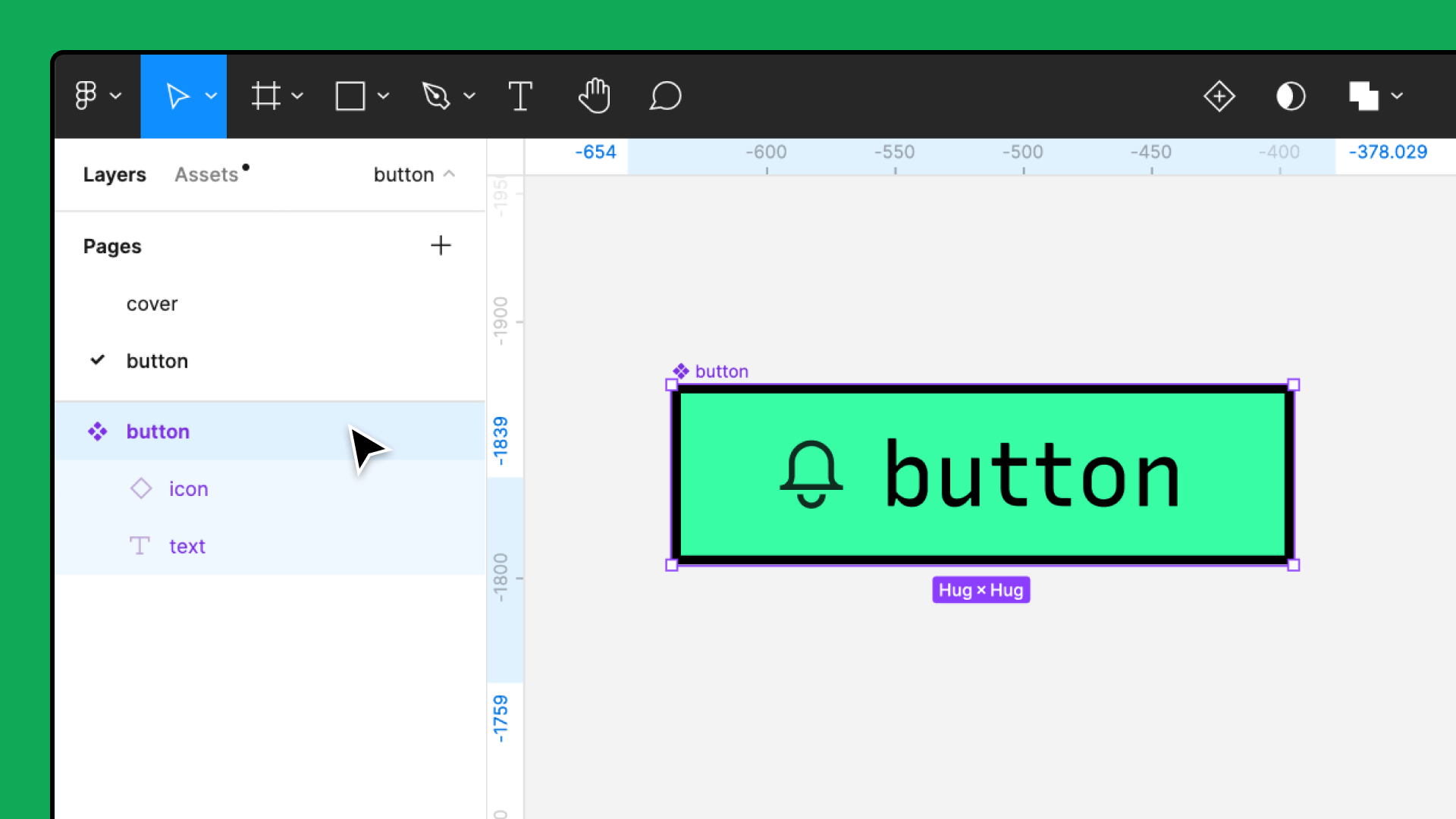Select the Text tool
This screenshot has width=1456, height=819.
point(520,96)
